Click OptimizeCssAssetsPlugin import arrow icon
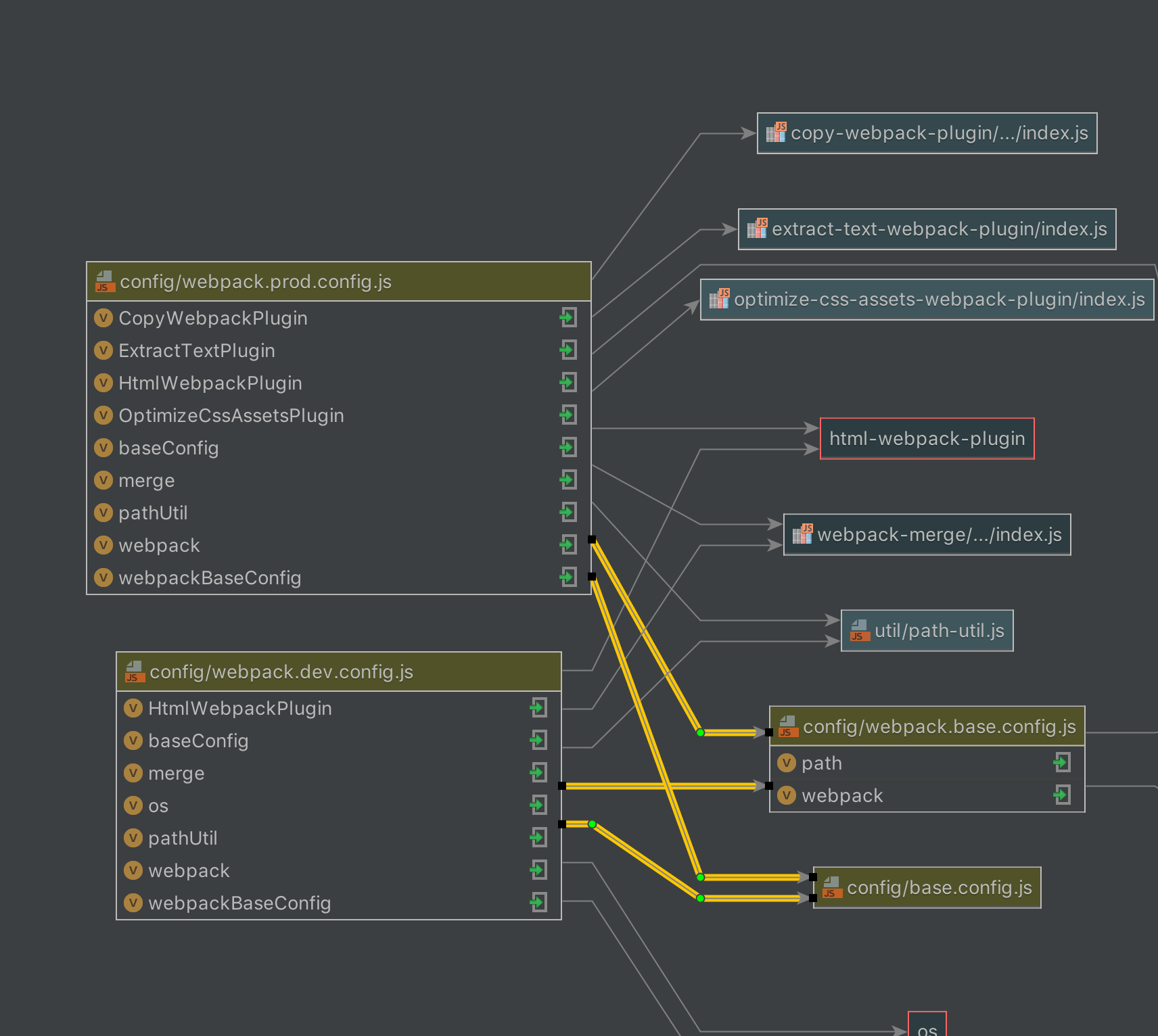Viewport: 1158px width, 1036px height. 568,415
